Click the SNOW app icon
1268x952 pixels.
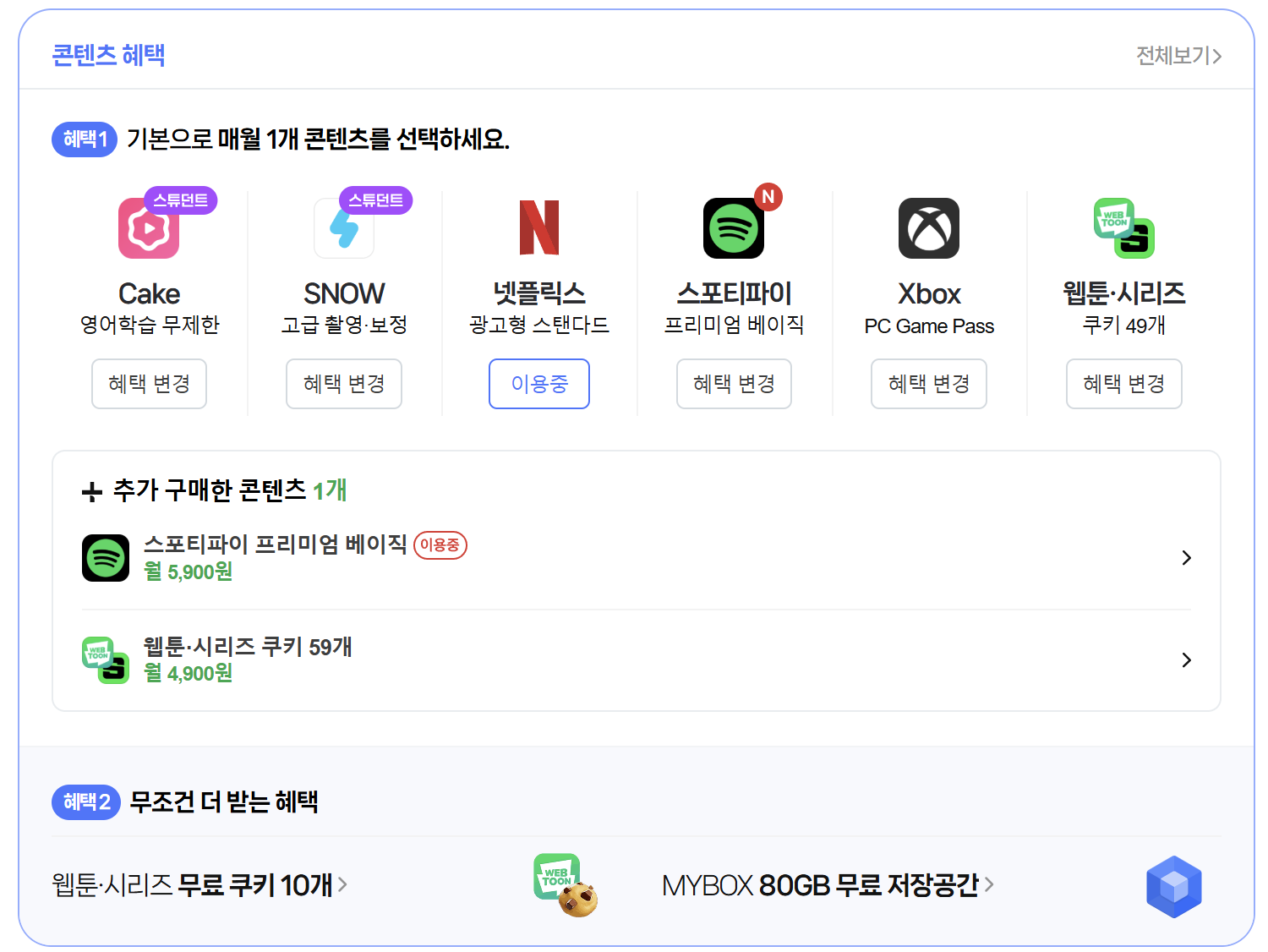[343, 228]
